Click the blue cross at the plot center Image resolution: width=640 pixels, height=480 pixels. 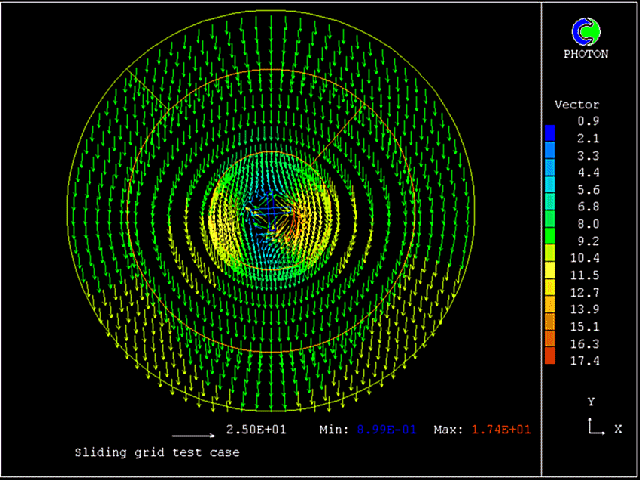(269, 211)
